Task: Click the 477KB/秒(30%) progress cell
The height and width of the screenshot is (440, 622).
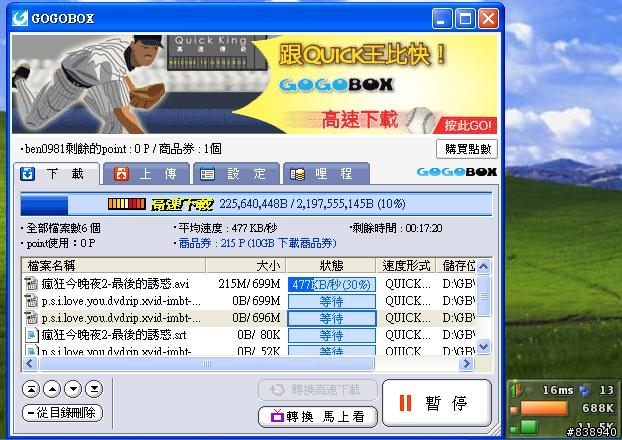Action: [x=332, y=284]
